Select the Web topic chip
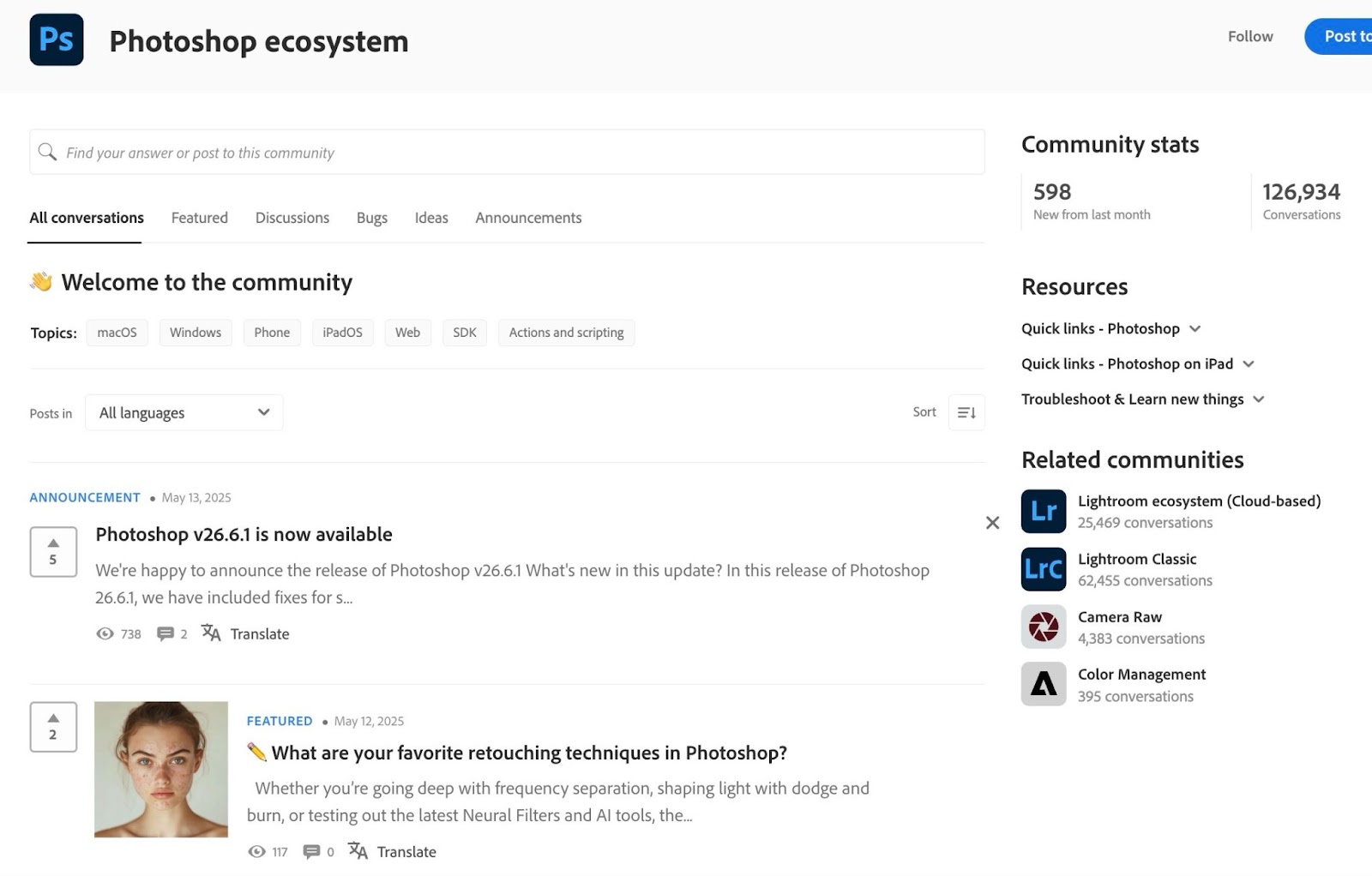1372x876 pixels. pyautogui.click(x=408, y=333)
